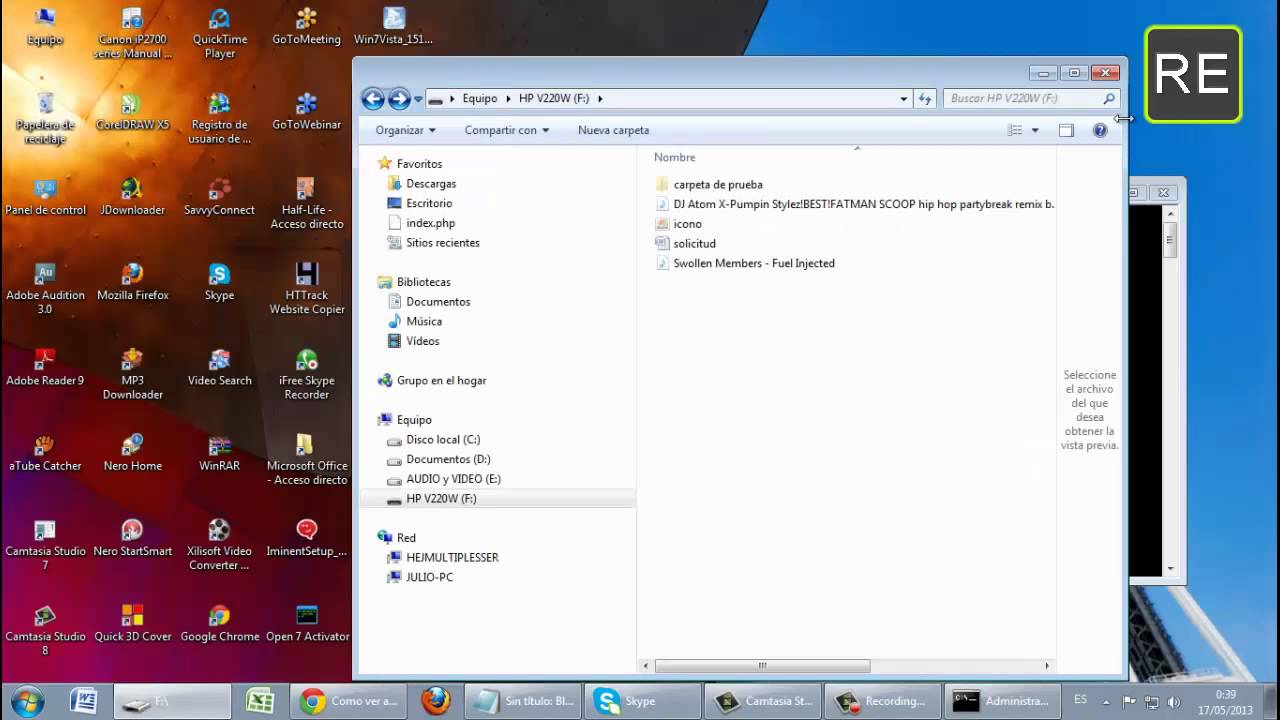Launch QuickTime Player desktop icon

click(x=219, y=33)
